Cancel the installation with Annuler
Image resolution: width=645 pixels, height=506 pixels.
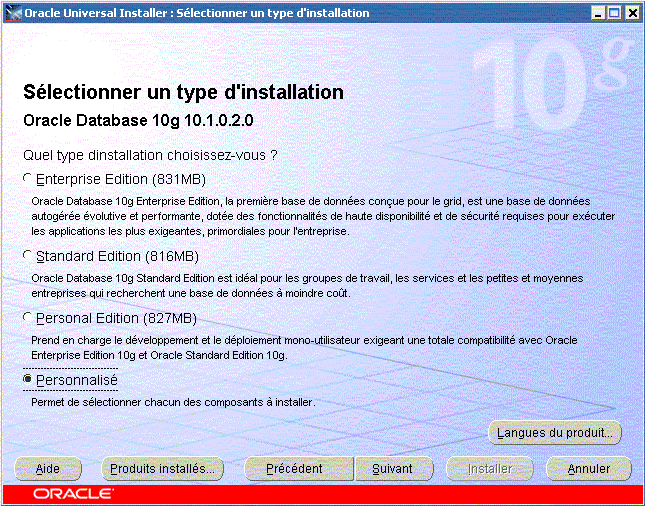(589, 468)
